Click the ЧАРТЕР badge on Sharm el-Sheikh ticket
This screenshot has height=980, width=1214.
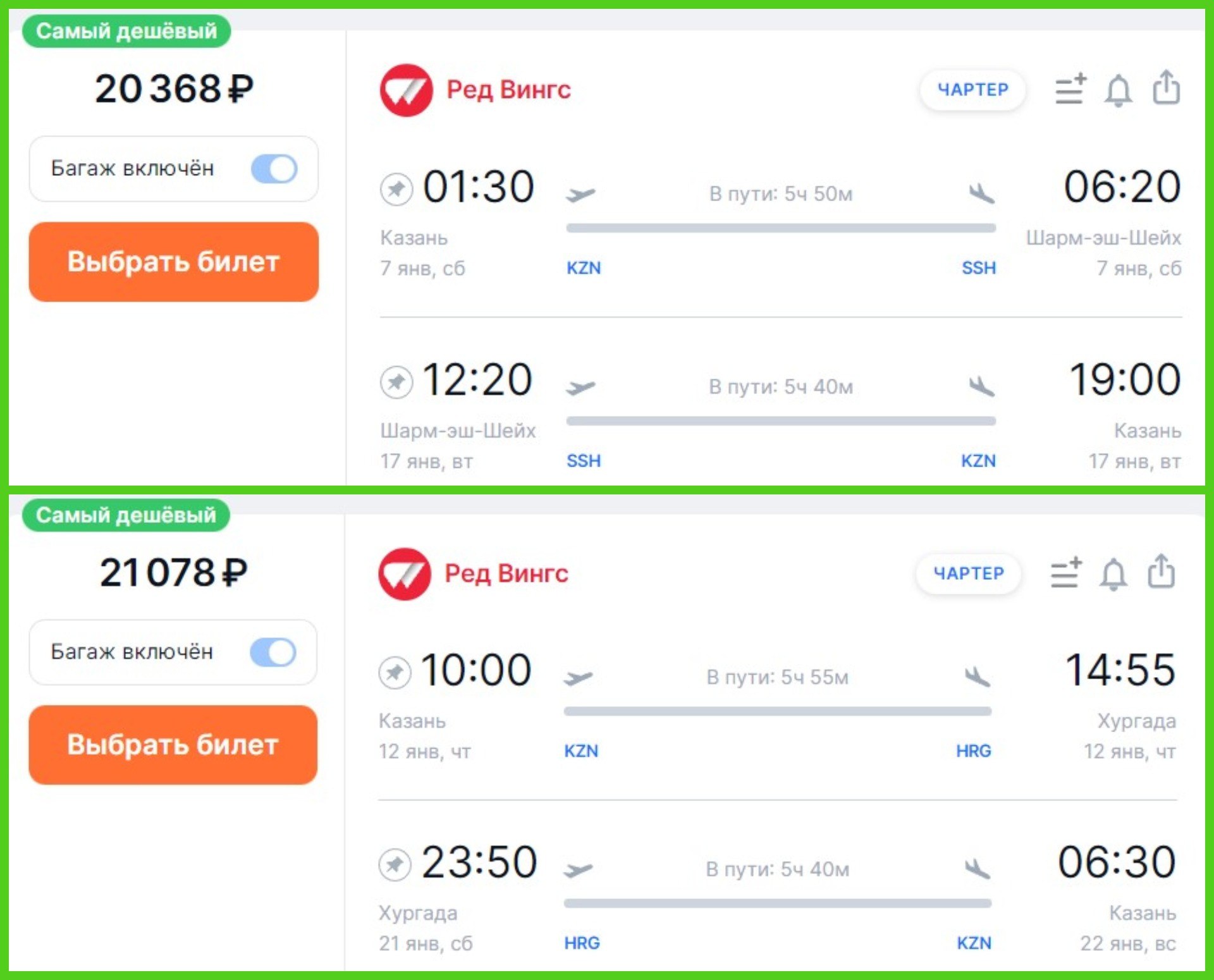click(x=972, y=90)
